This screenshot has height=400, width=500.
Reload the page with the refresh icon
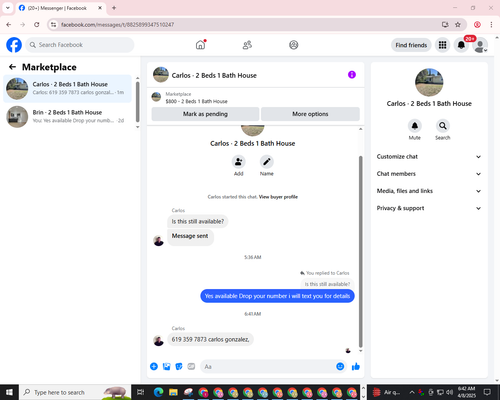37,25
